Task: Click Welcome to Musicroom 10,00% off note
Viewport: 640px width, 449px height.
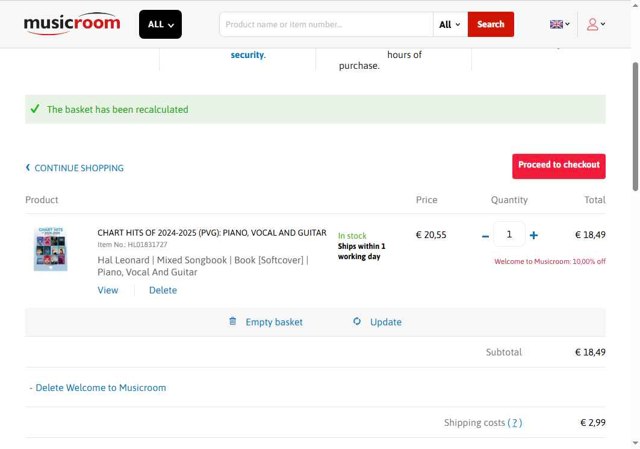Action: 550,262
